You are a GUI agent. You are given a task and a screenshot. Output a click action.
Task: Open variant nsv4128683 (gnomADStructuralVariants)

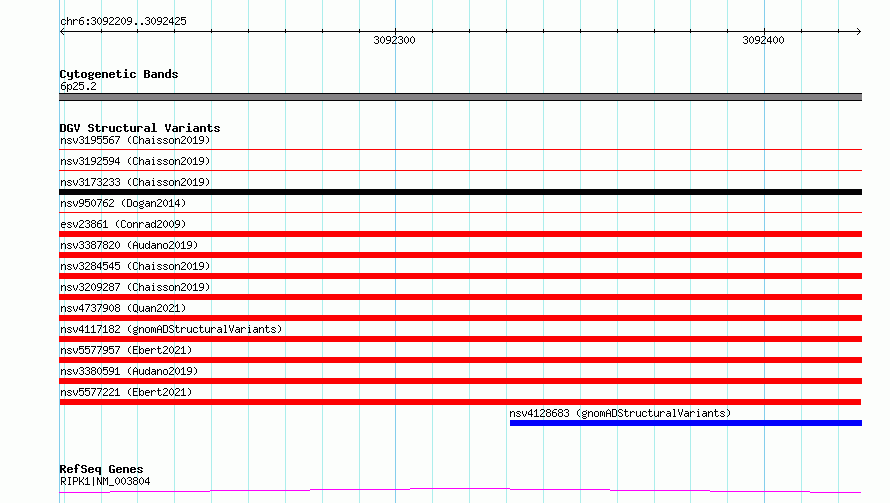coord(620,413)
